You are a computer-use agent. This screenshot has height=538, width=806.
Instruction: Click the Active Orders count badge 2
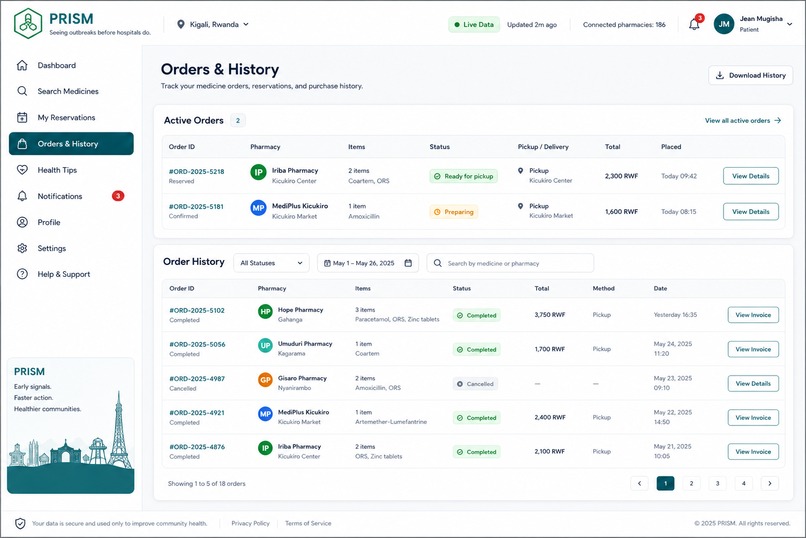pyautogui.click(x=237, y=120)
